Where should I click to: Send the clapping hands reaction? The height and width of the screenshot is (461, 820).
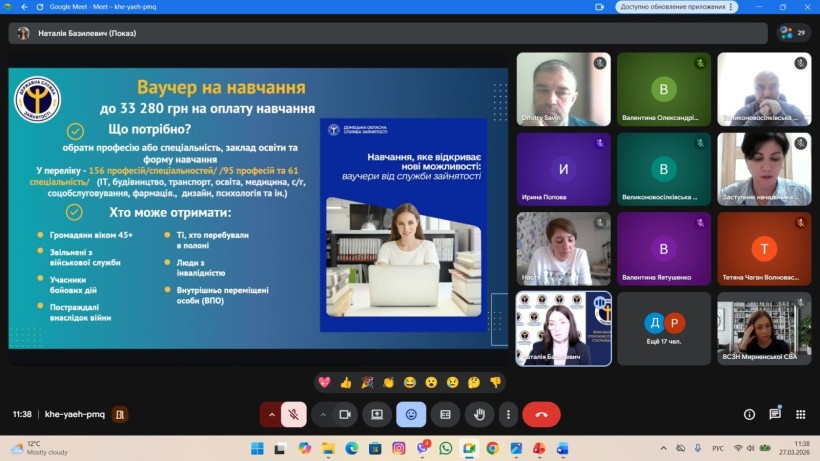[389, 383]
